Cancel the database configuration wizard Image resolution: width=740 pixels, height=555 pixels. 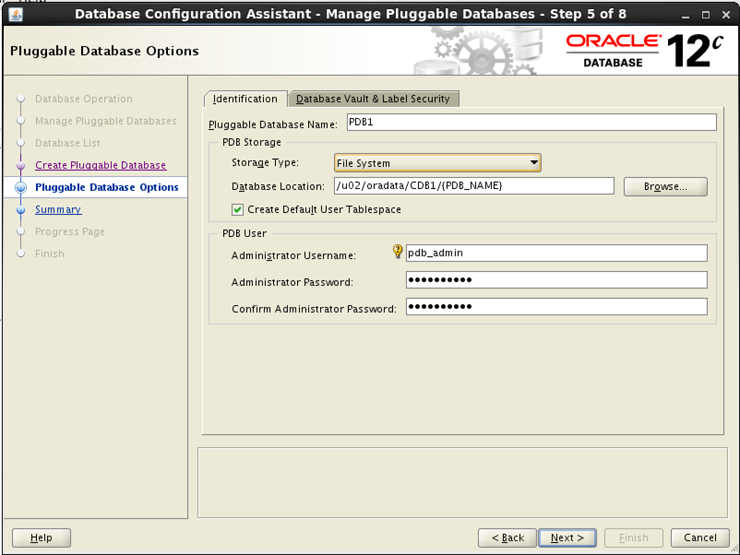pyautogui.click(x=700, y=538)
